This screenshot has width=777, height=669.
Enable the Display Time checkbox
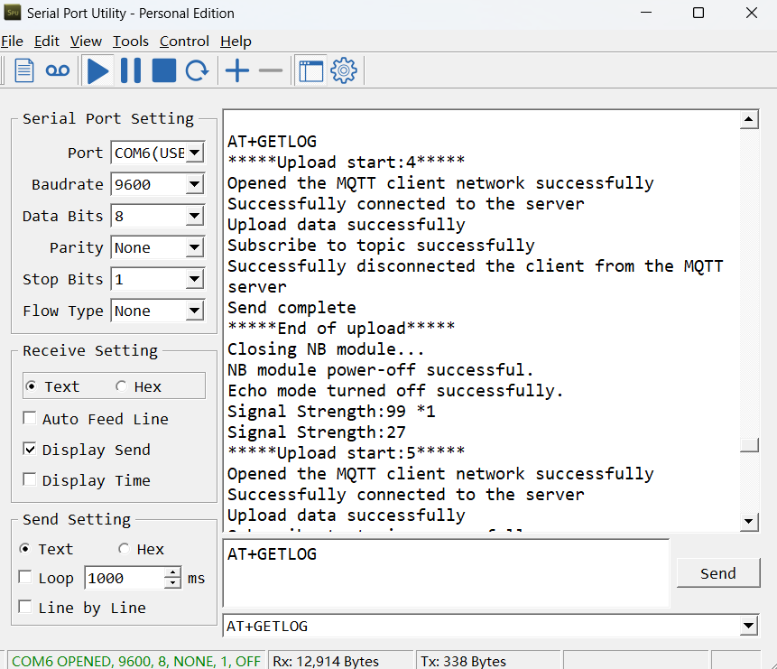30,480
